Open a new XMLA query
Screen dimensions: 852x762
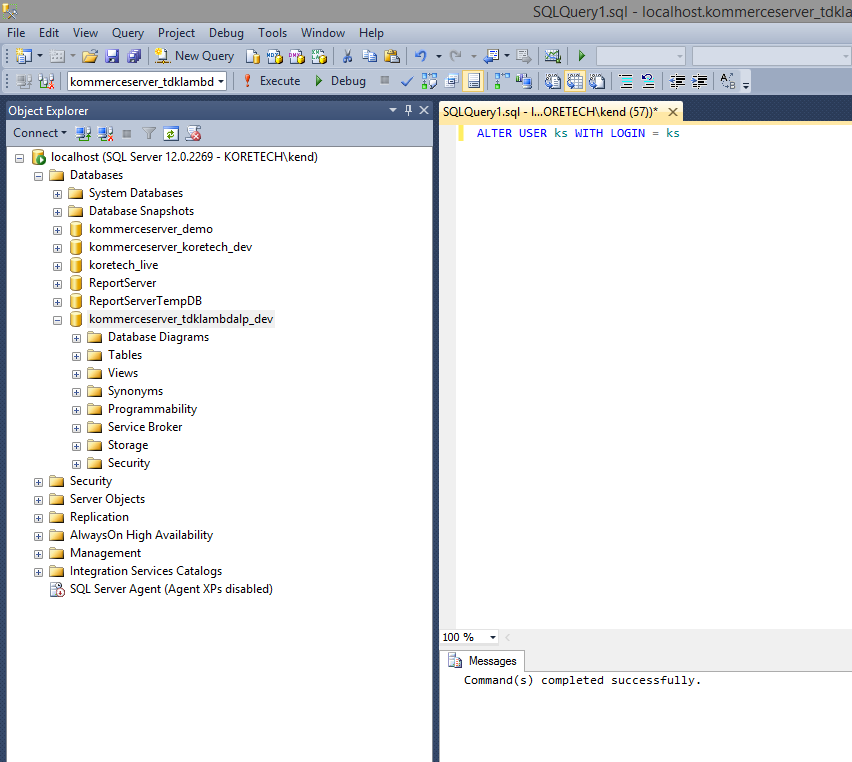pyautogui.click(x=320, y=56)
